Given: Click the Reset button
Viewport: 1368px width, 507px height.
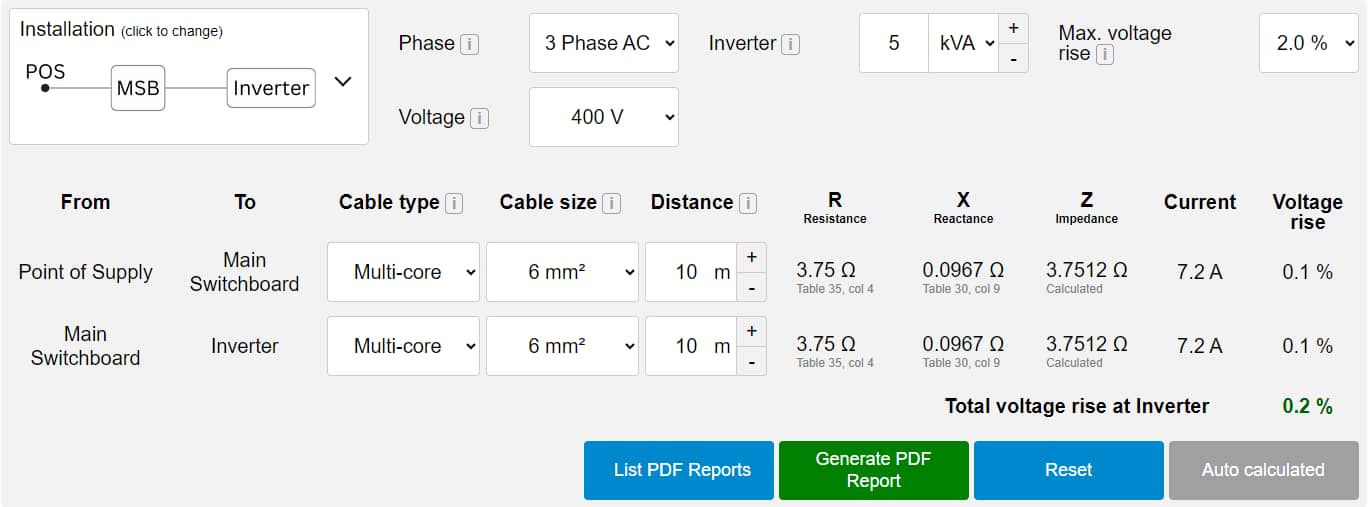Looking at the screenshot, I should pos(1068,470).
